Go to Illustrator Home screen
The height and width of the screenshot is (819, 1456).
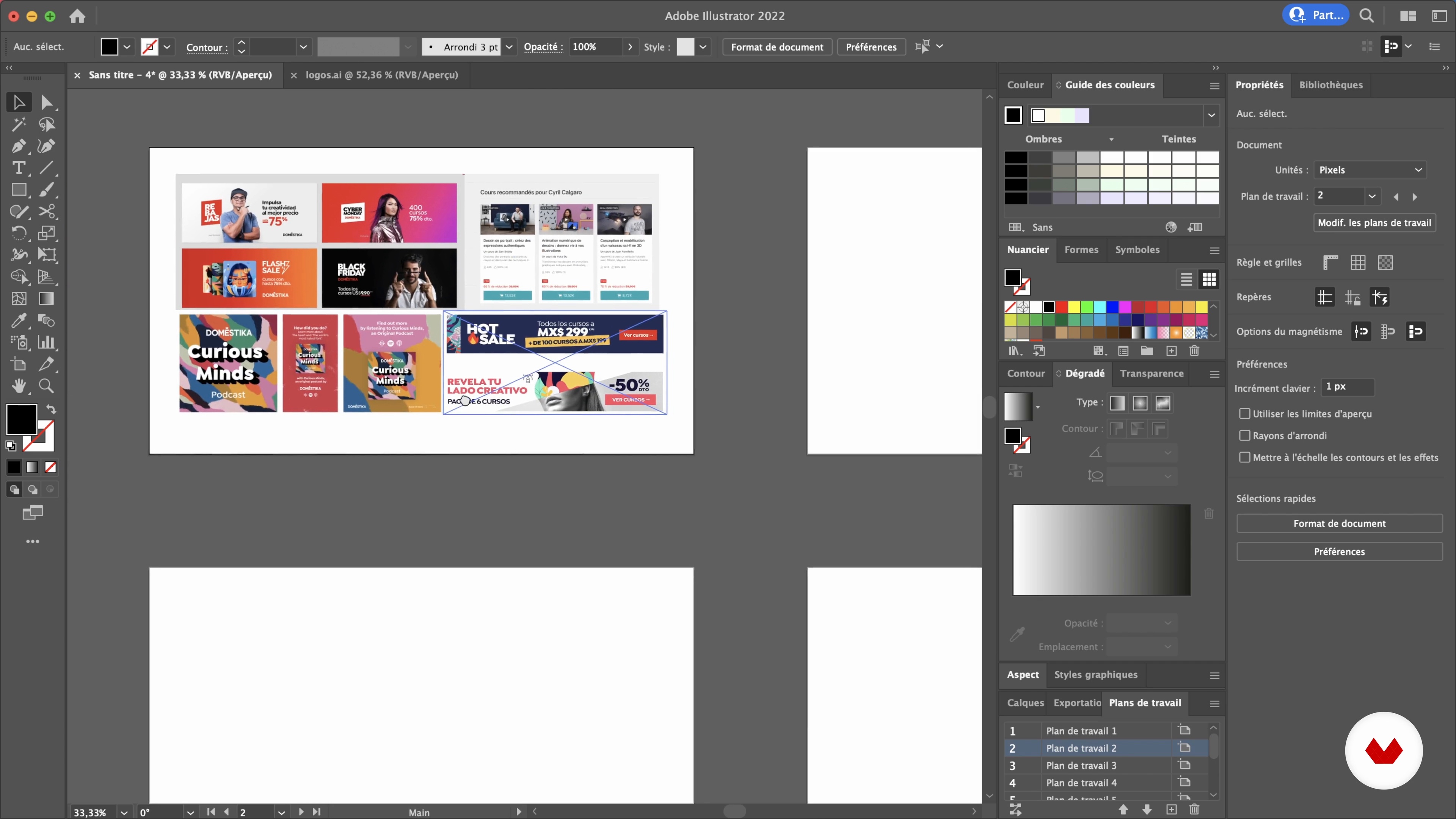pyautogui.click(x=77, y=16)
